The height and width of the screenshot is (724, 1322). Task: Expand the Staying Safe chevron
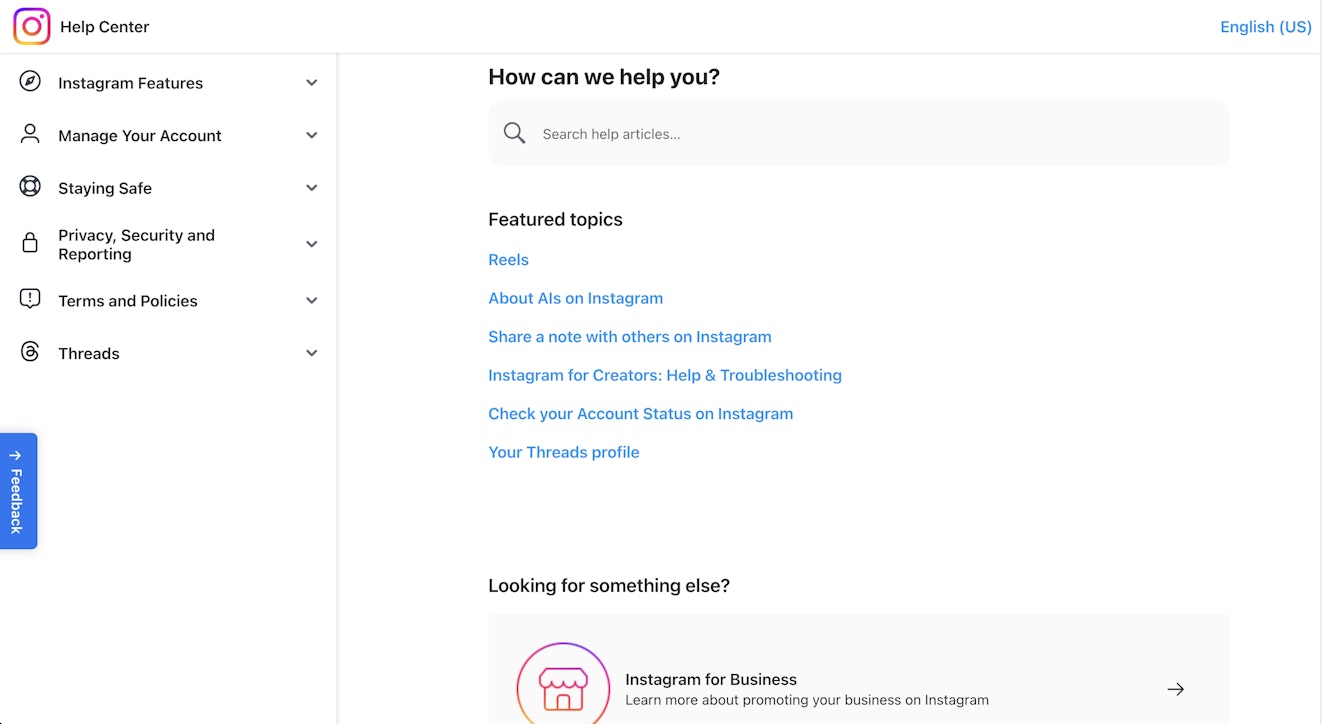pyautogui.click(x=312, y=188)
